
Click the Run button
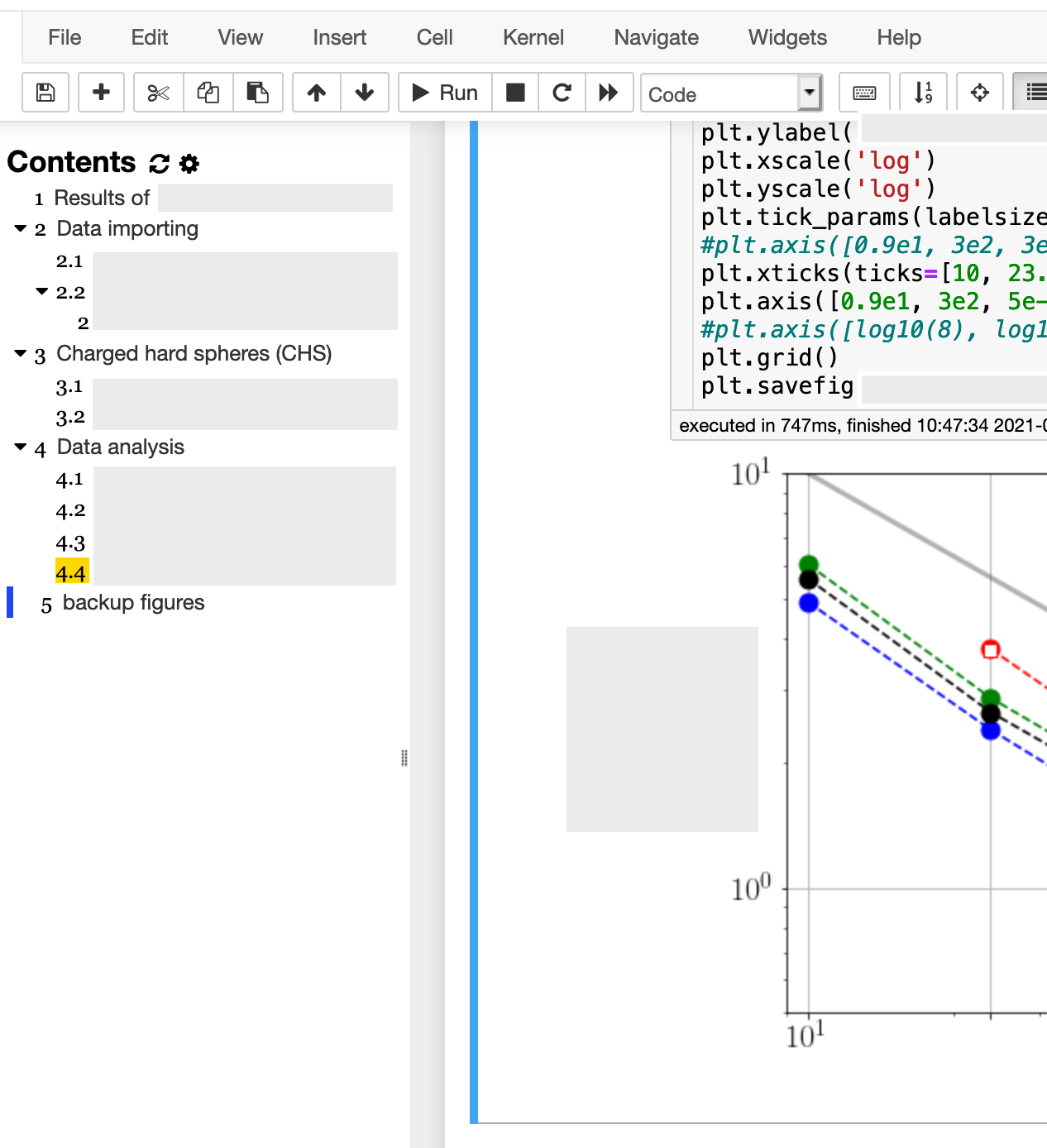[x=444, y=93]
